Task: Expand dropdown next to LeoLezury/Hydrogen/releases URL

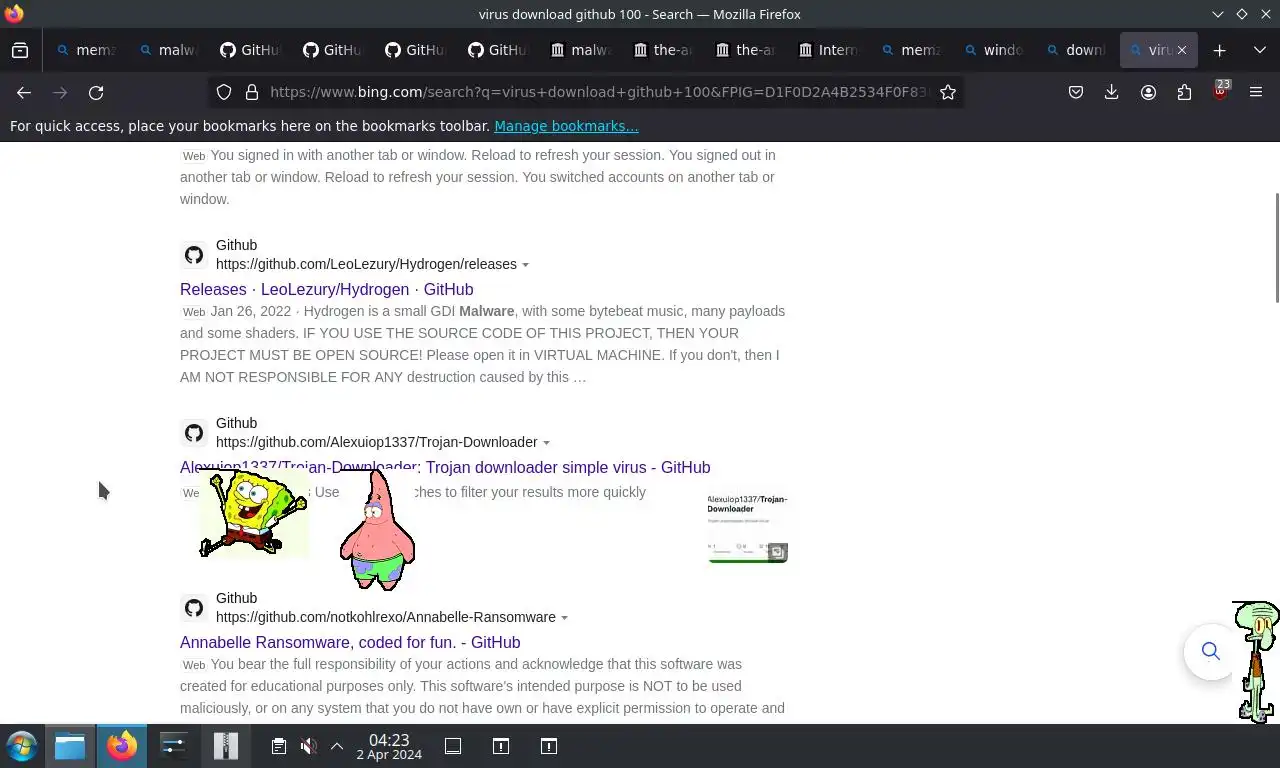Action: [x=525, y=265]
